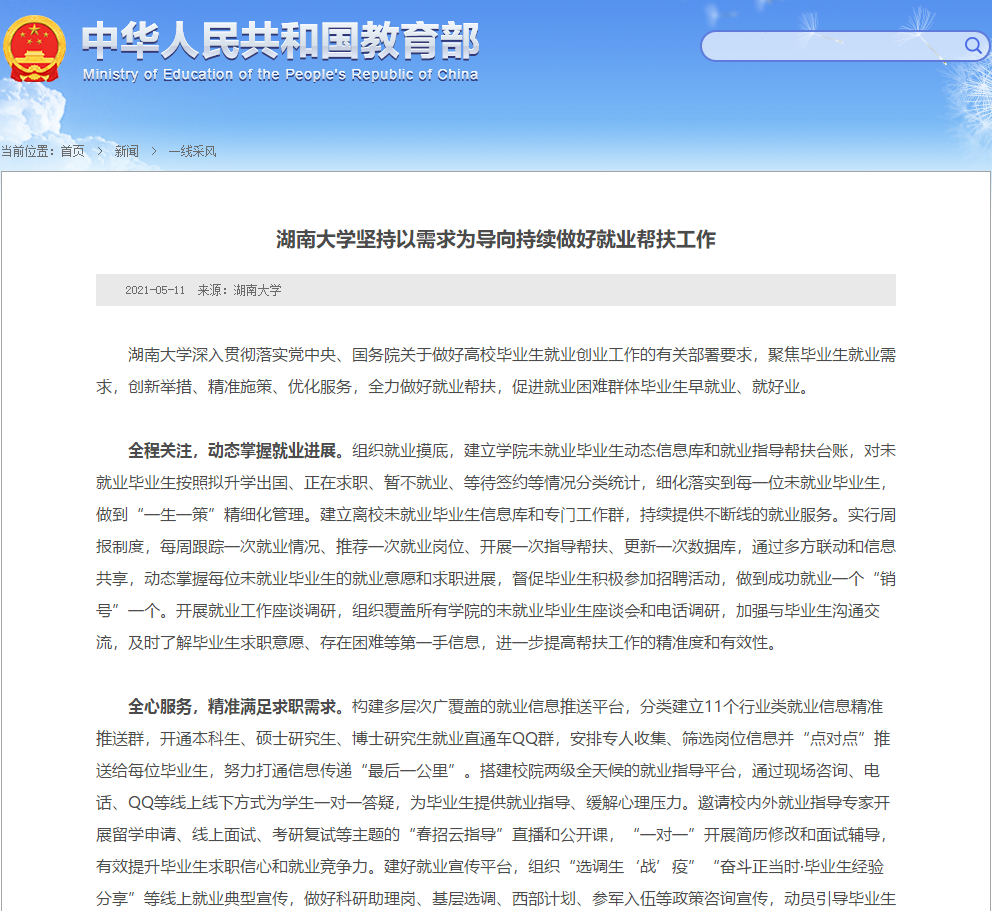Click the article title 湖南大学坚持以需求为导向

pyautogui.click(x=496, y=239)
